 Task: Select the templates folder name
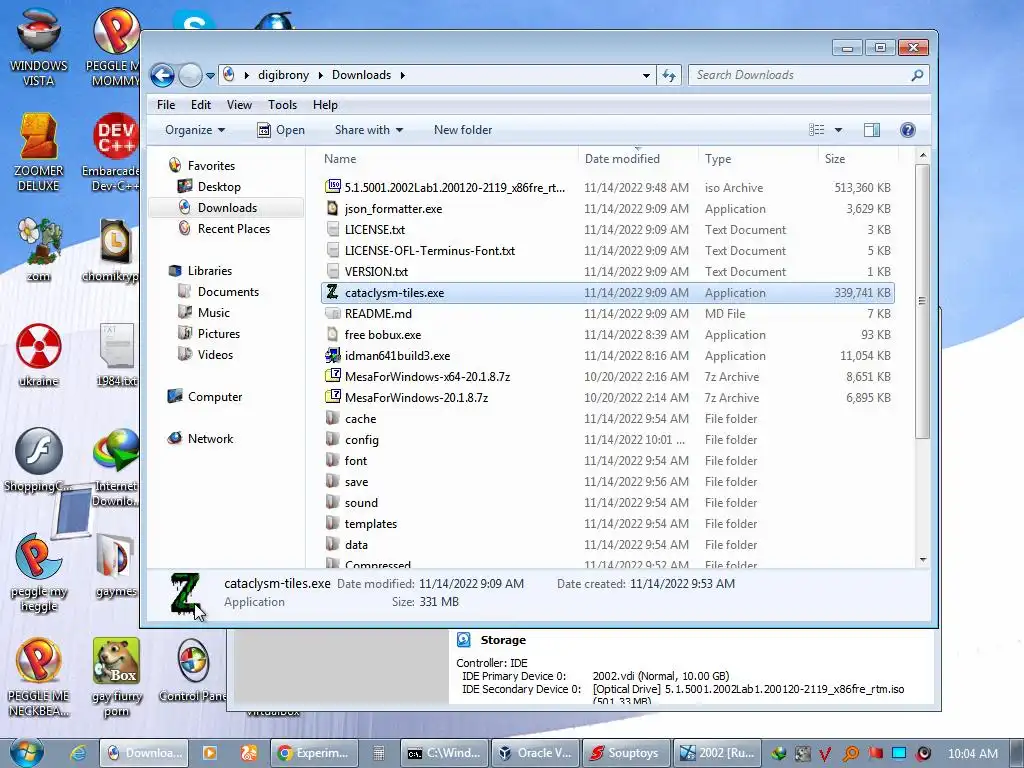(x=371, y=524)
